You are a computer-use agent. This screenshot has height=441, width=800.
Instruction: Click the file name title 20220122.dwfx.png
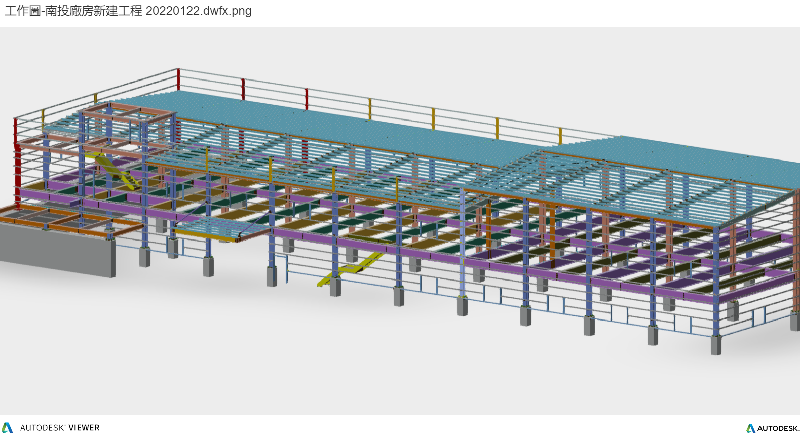(x=125, y=10)
